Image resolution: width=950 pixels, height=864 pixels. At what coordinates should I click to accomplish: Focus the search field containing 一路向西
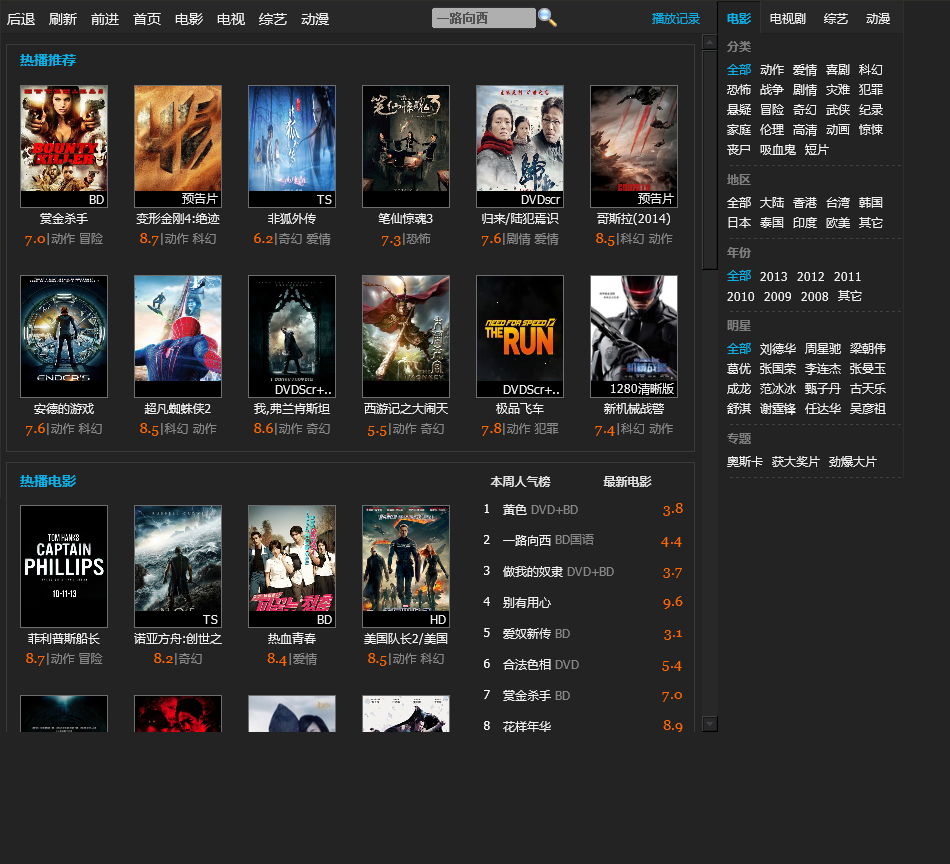pos(483,18)
